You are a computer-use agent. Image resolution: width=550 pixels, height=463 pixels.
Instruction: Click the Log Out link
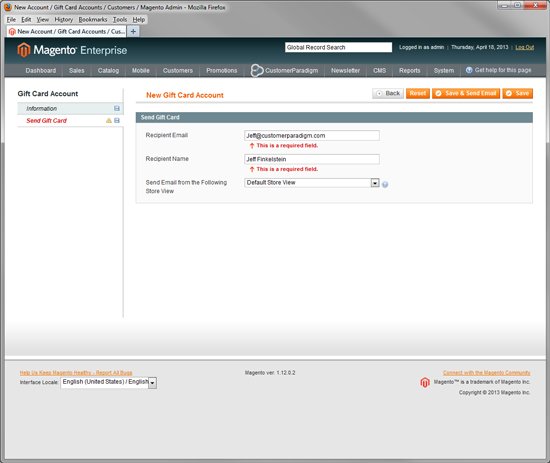click(525, 47)
